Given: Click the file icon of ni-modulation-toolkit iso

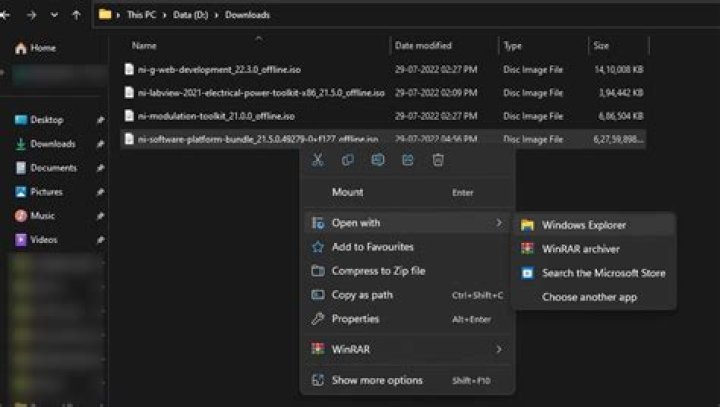Looking at the screenshot, I should (x=129, y=116).
